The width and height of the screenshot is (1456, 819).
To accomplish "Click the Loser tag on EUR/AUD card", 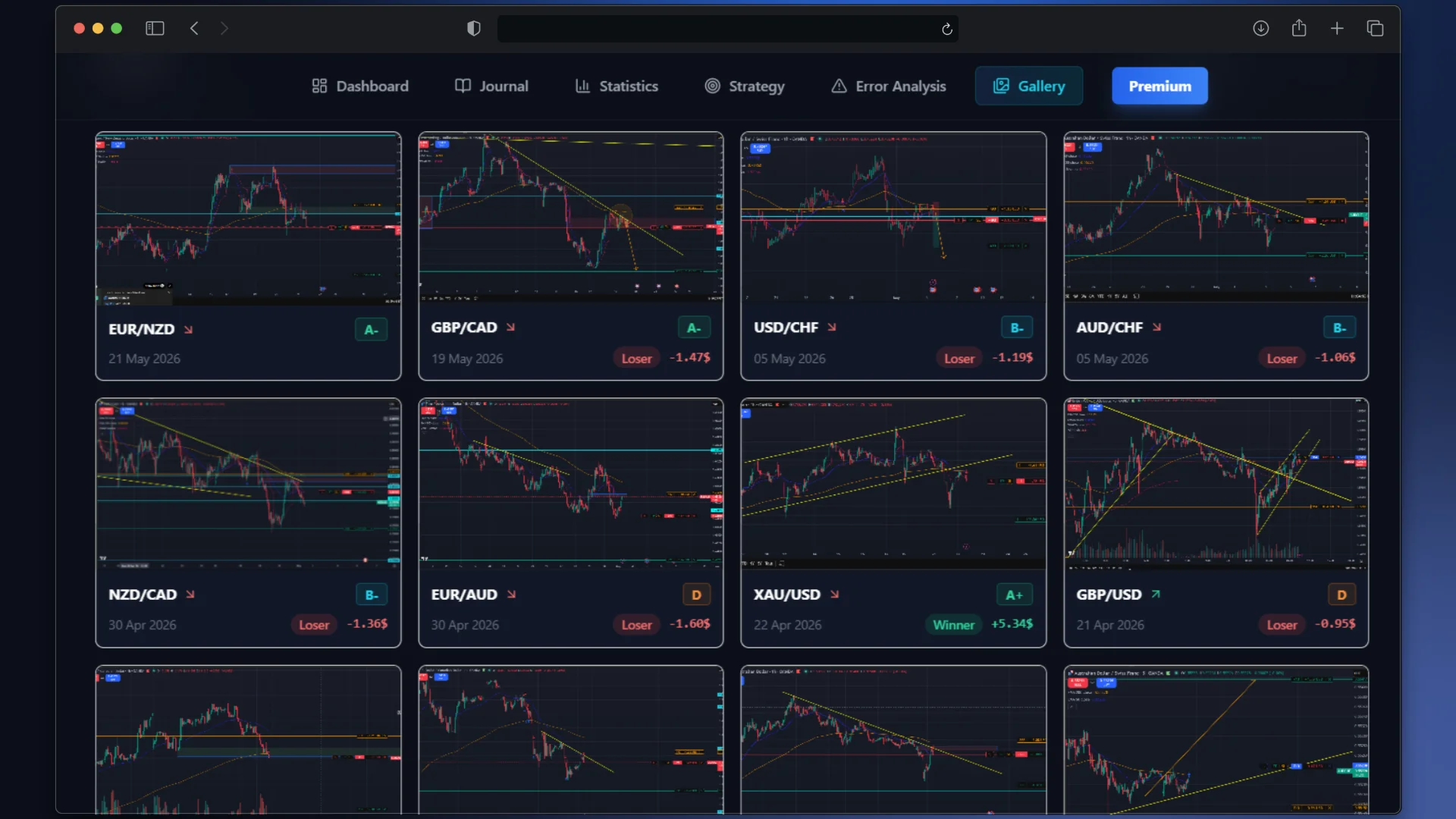I will click(636, 625).
